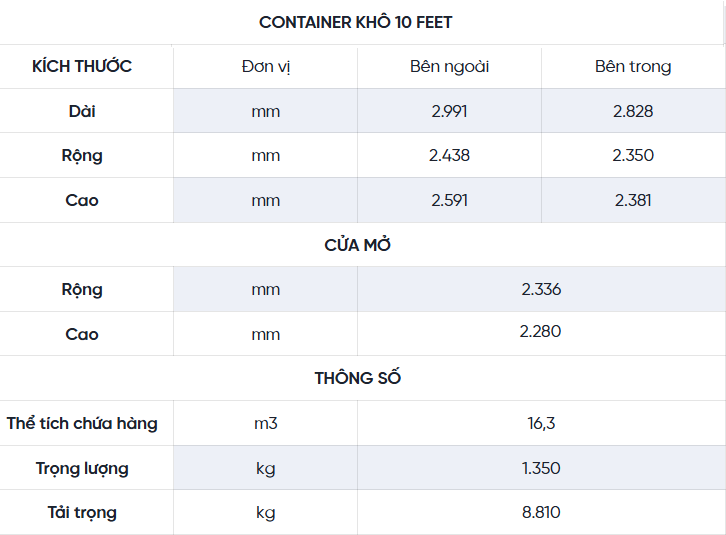The height and width of the screenshot is (535, 726).
Task: Select the door width value 2.336
Action: pos(541,290)
